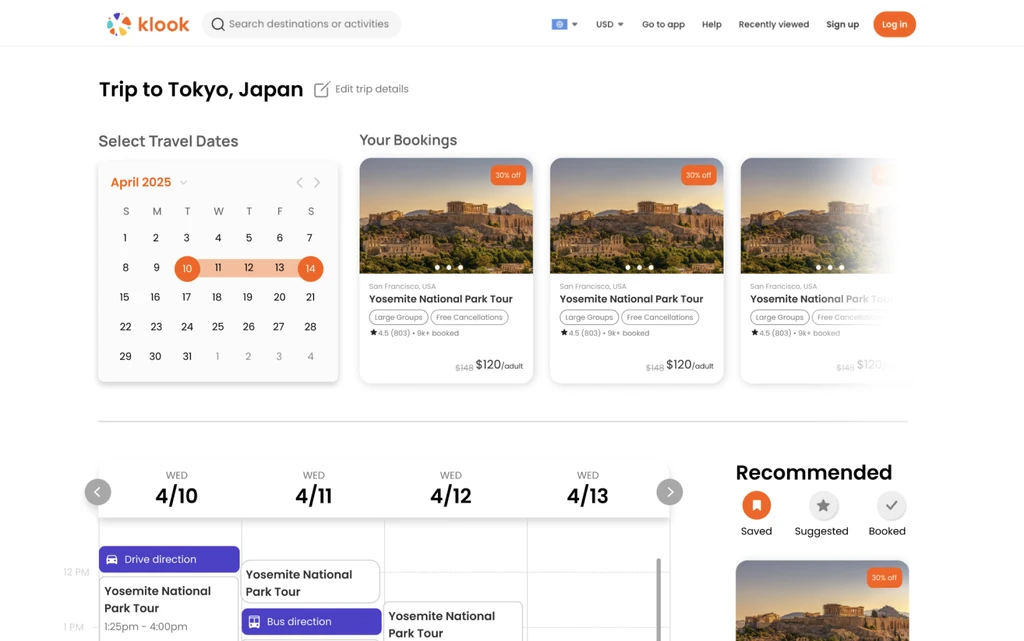Click the $120/adult price on first booking
The image size is (1024, 641).
point(499,365)
